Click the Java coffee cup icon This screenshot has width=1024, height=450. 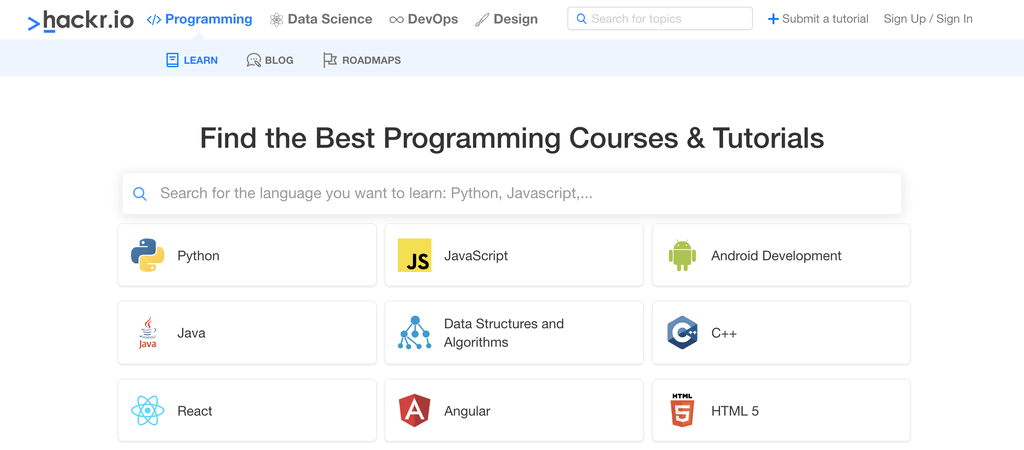coord(147,333)
